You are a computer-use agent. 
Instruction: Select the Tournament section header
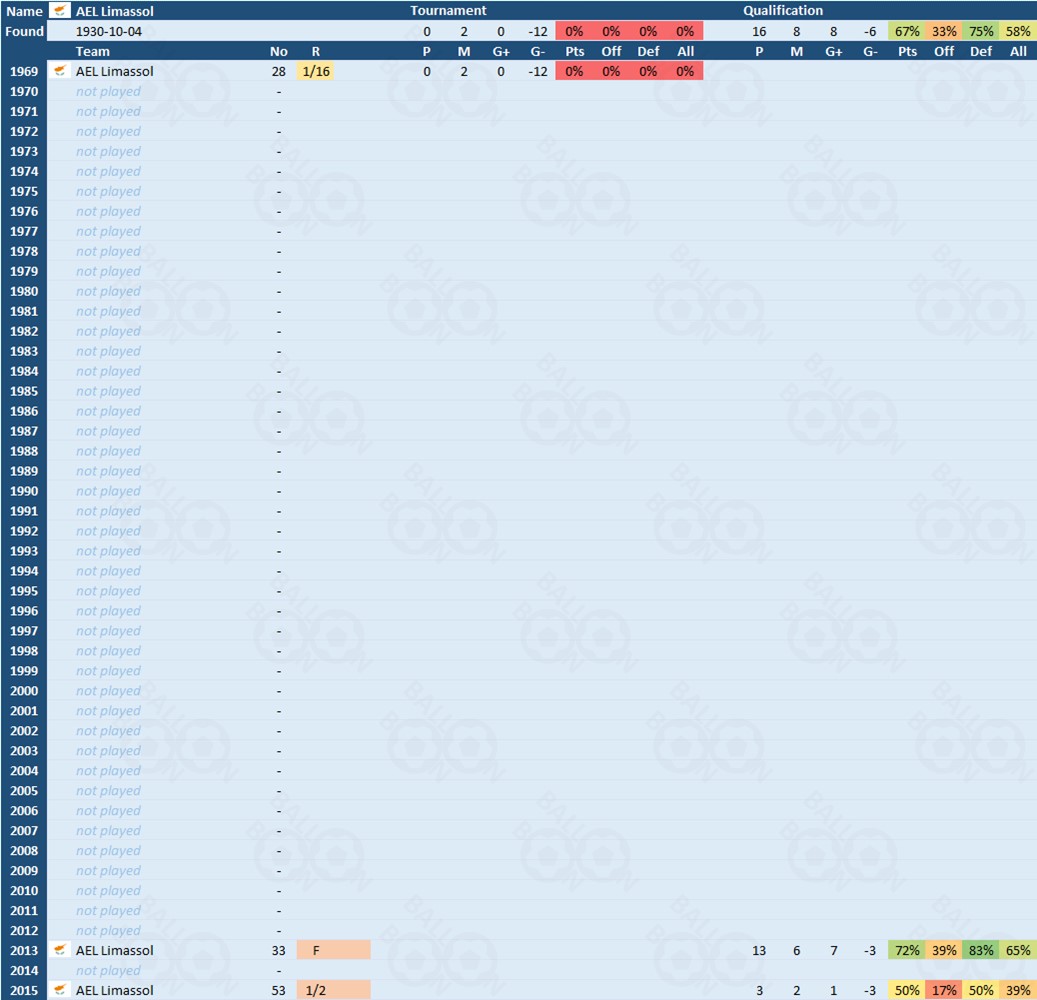pyautogui.click(x=448, y=11)
